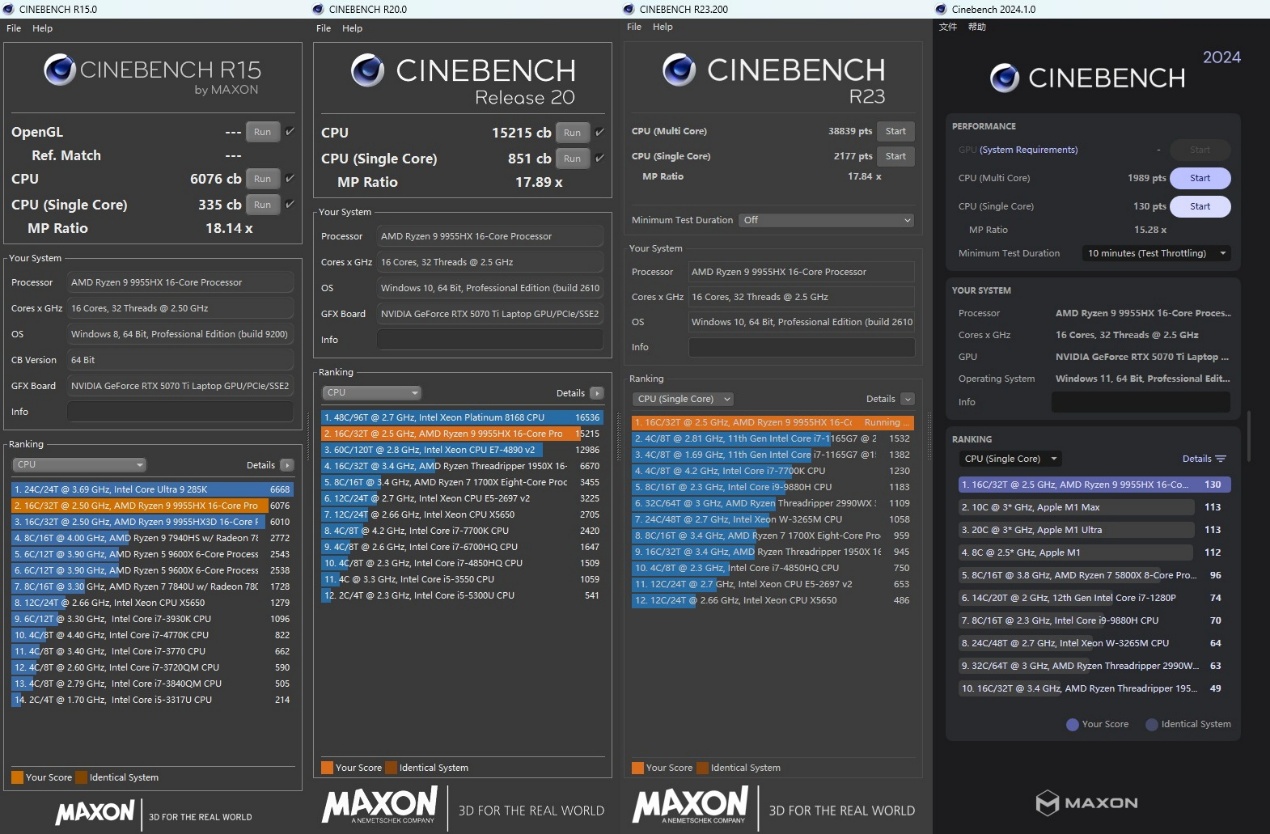Open Minimum Test Duration dropdown in R23

click(826, 220)
